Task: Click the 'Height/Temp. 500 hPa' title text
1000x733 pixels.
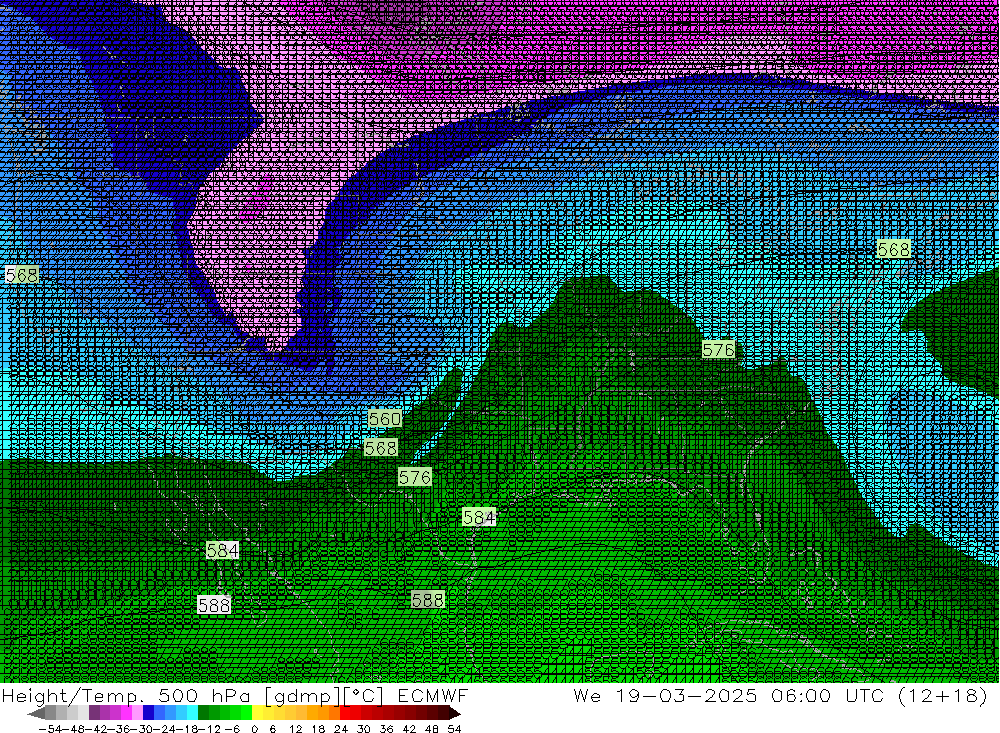Action: (126, 695)
